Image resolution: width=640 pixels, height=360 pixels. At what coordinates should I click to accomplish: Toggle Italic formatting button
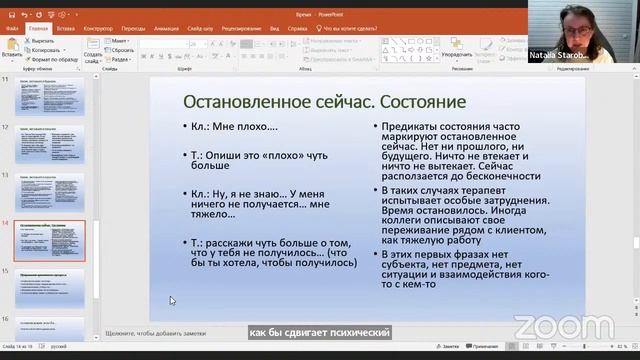click(x=152, y=56)
